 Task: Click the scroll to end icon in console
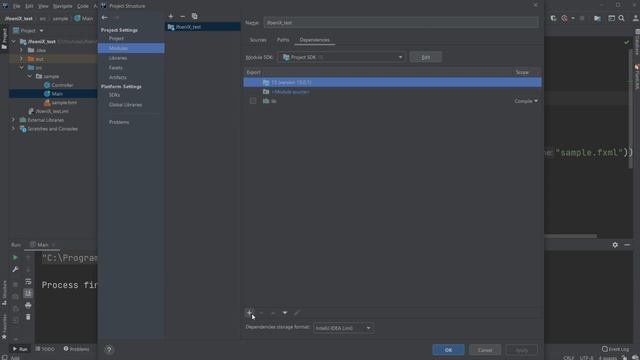pyautogui.click(x=28, y=293)
